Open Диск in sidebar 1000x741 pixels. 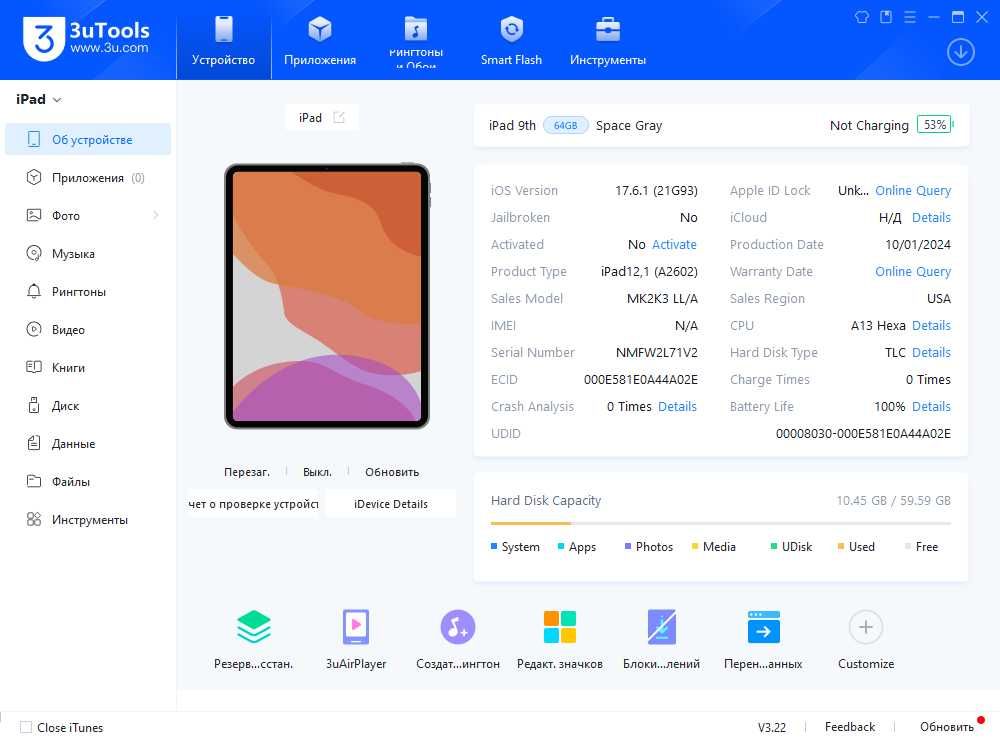click(x=88, y=406)
